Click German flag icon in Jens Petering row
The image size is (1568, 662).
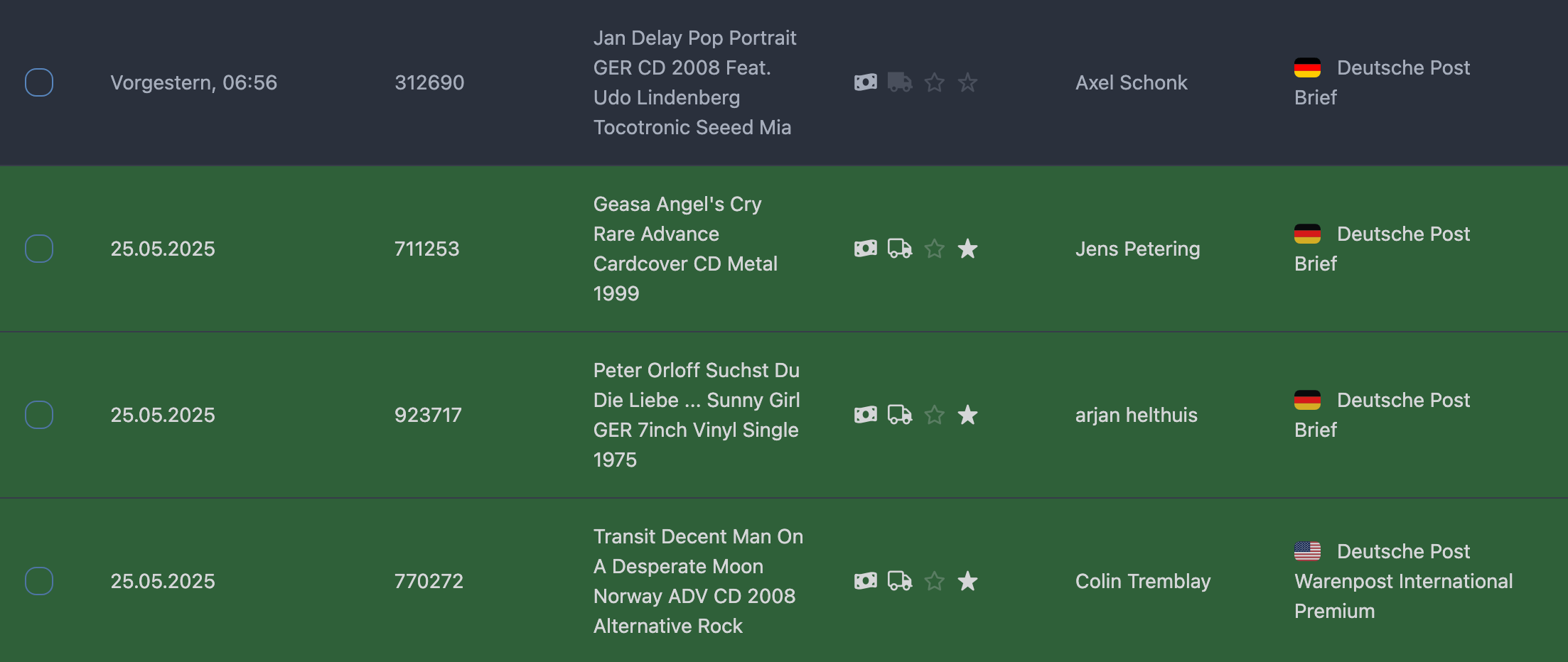click(x=1307, y=234)
